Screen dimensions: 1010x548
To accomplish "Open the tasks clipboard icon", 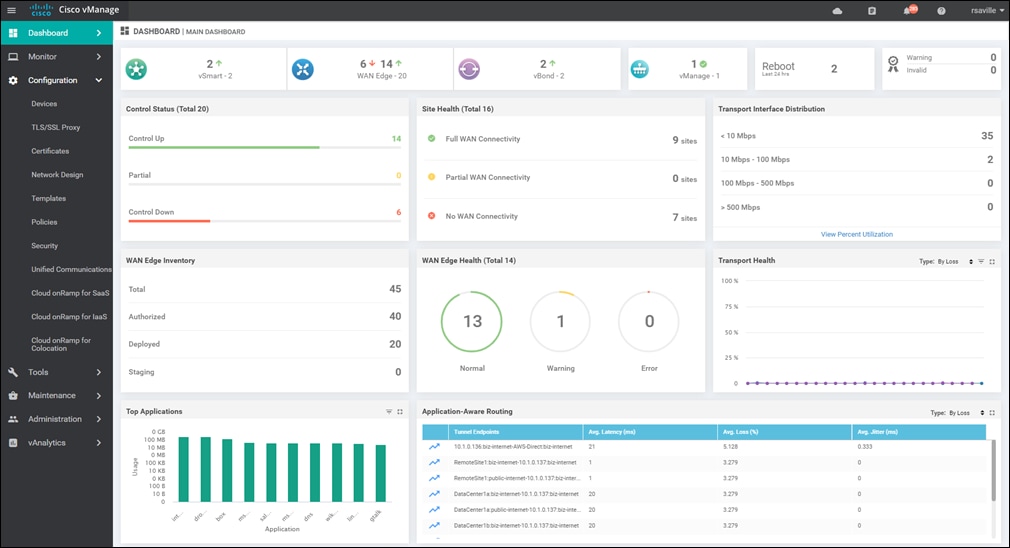I will (x=872, y=11).
